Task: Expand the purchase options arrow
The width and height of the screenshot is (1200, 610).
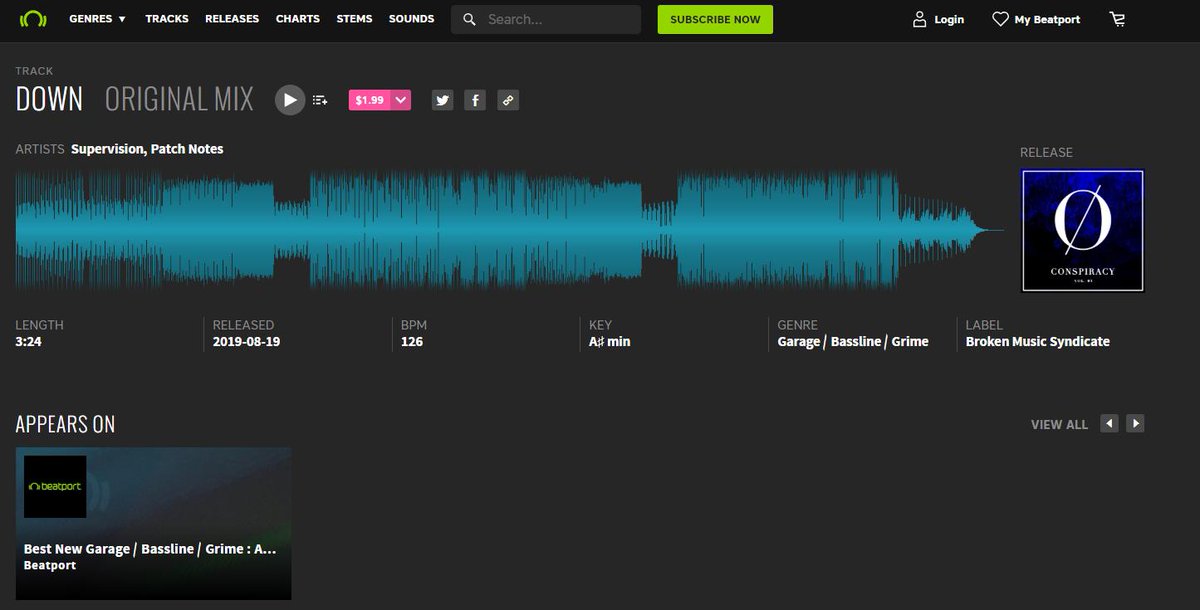Action: 401,100
